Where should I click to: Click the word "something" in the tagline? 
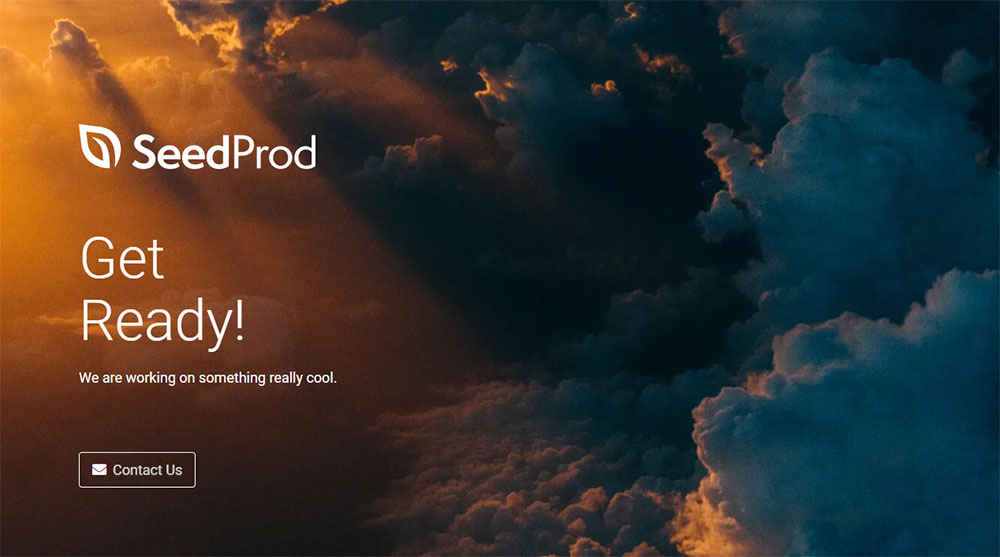[232, 378]
